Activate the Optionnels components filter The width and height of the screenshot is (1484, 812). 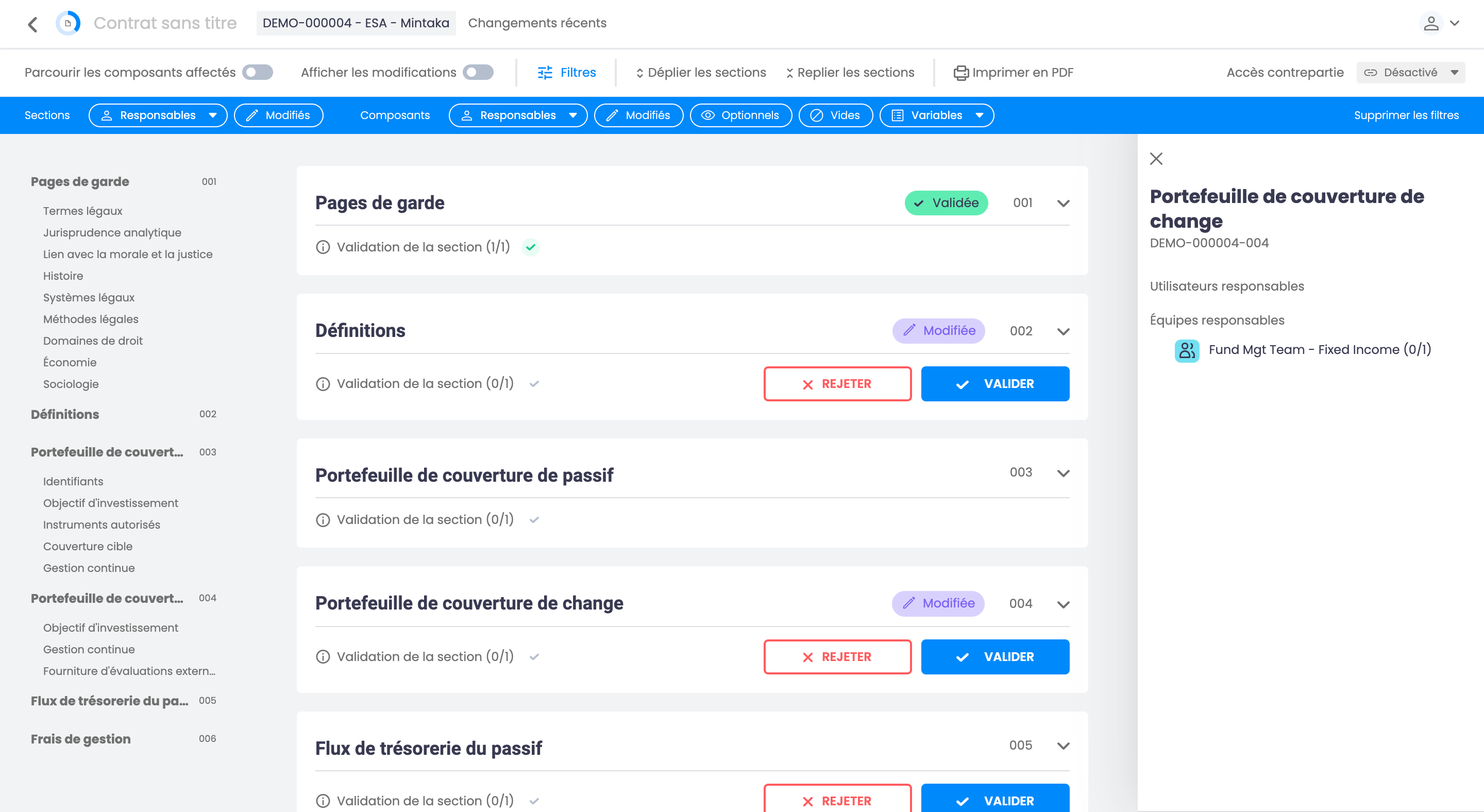[741, 115]
